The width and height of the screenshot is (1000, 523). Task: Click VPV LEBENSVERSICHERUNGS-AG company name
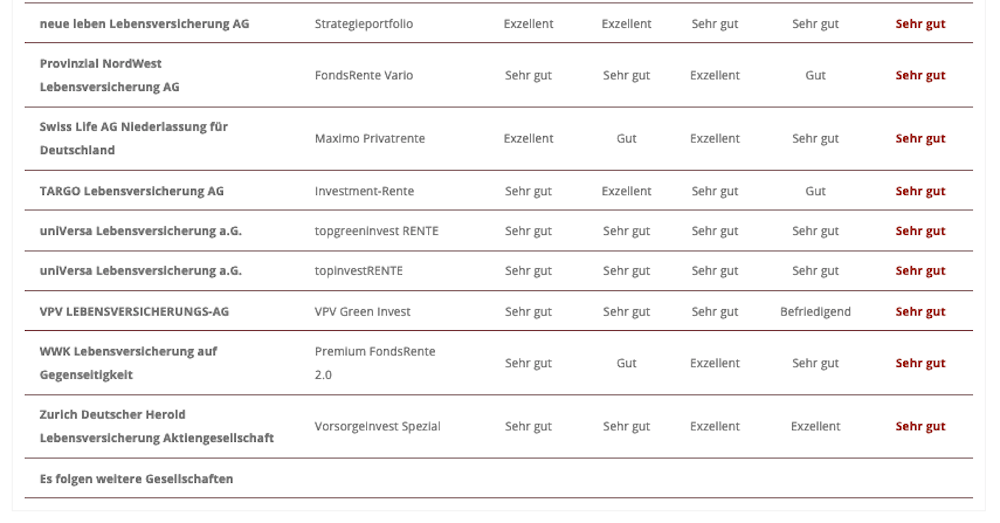coord(134,311)
